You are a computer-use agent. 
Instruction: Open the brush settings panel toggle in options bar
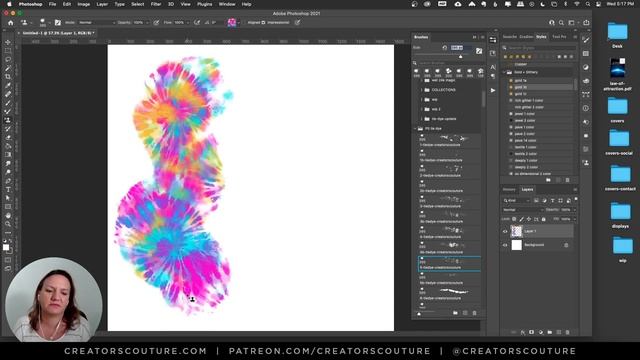click(58, 22)
